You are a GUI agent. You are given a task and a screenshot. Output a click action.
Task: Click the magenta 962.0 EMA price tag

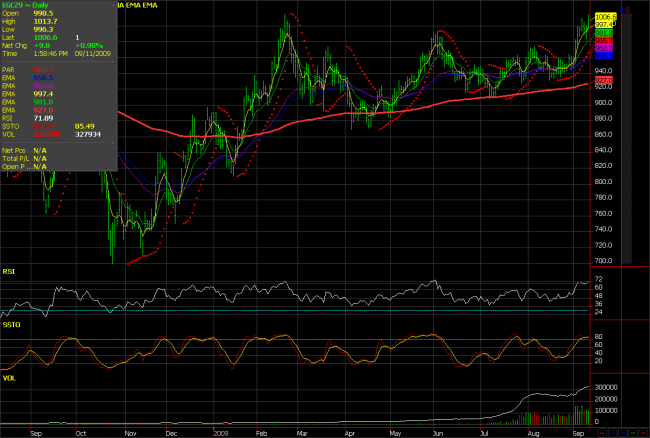coord(604,48)
